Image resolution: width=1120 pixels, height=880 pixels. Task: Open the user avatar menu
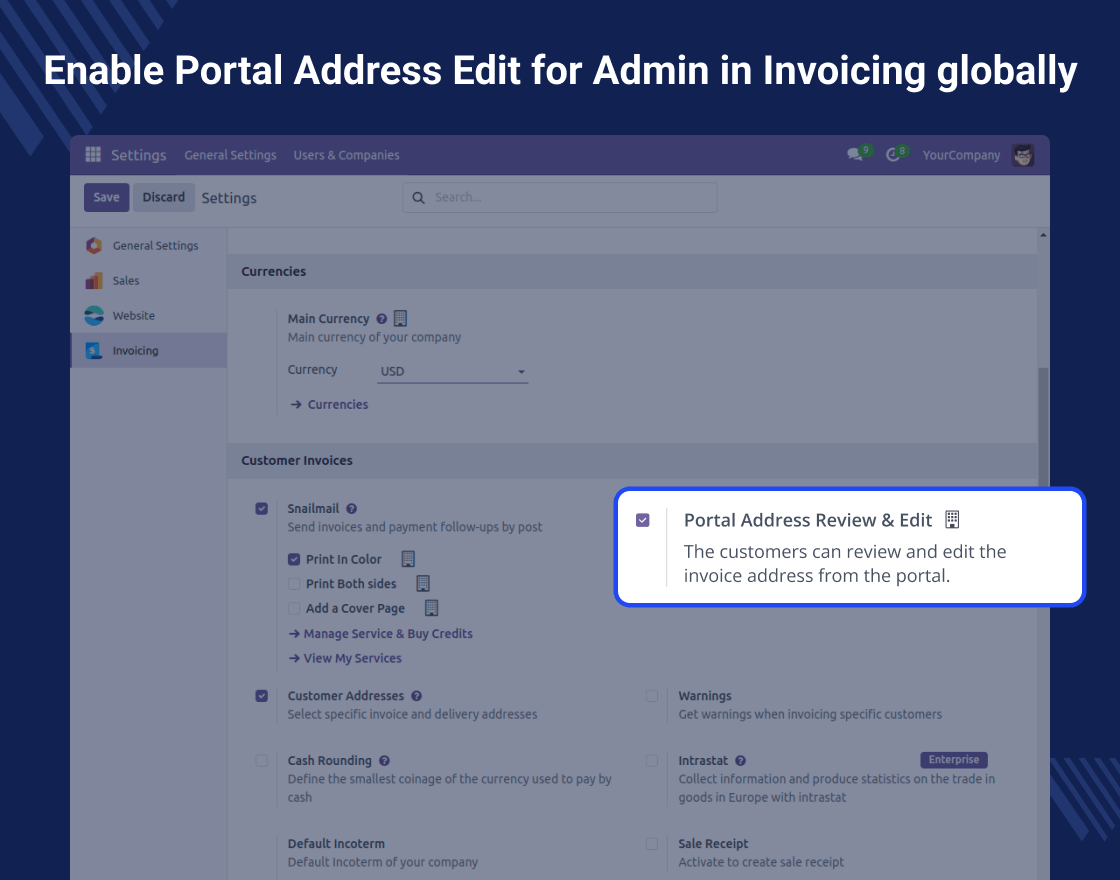point(1023,155)
